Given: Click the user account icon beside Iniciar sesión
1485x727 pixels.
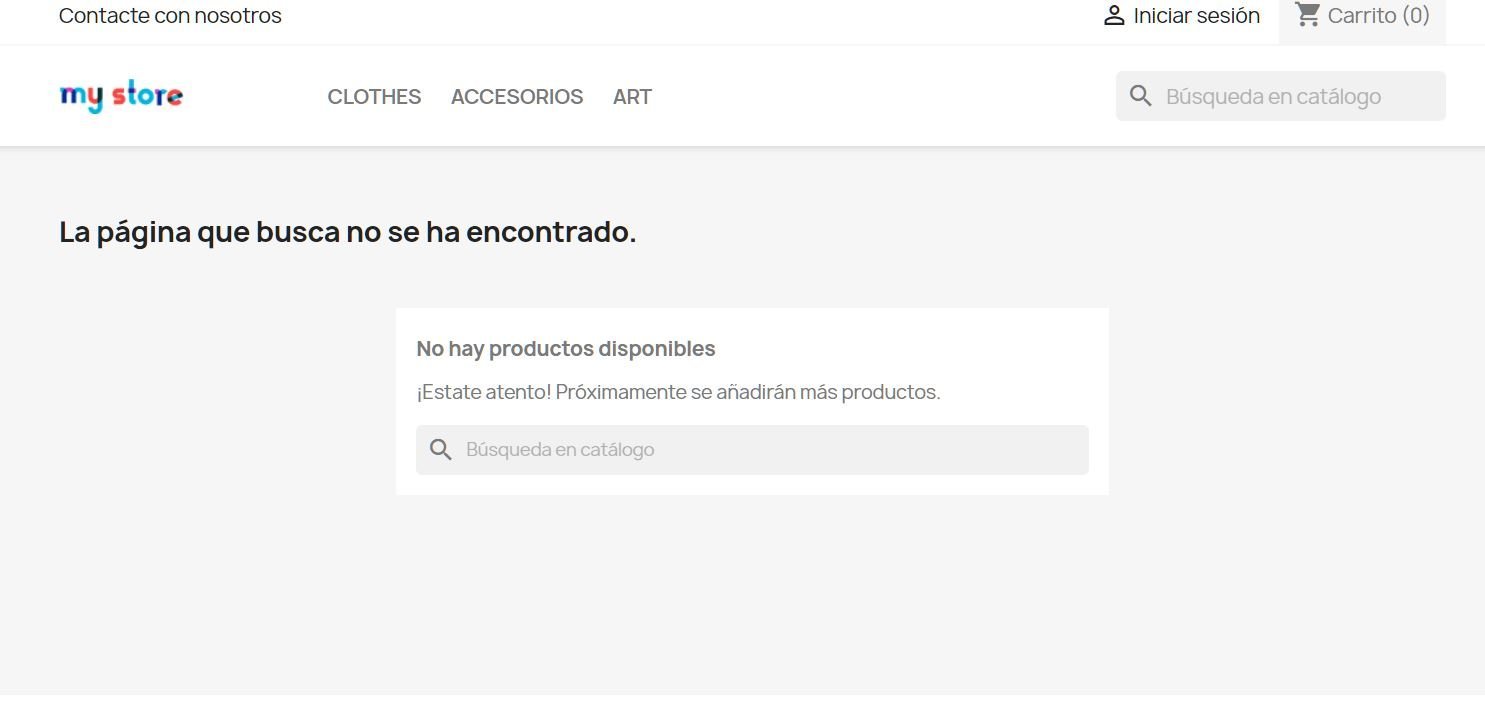Looking at the screenshot, I should pyautogui.click(x=1114, y=16).
